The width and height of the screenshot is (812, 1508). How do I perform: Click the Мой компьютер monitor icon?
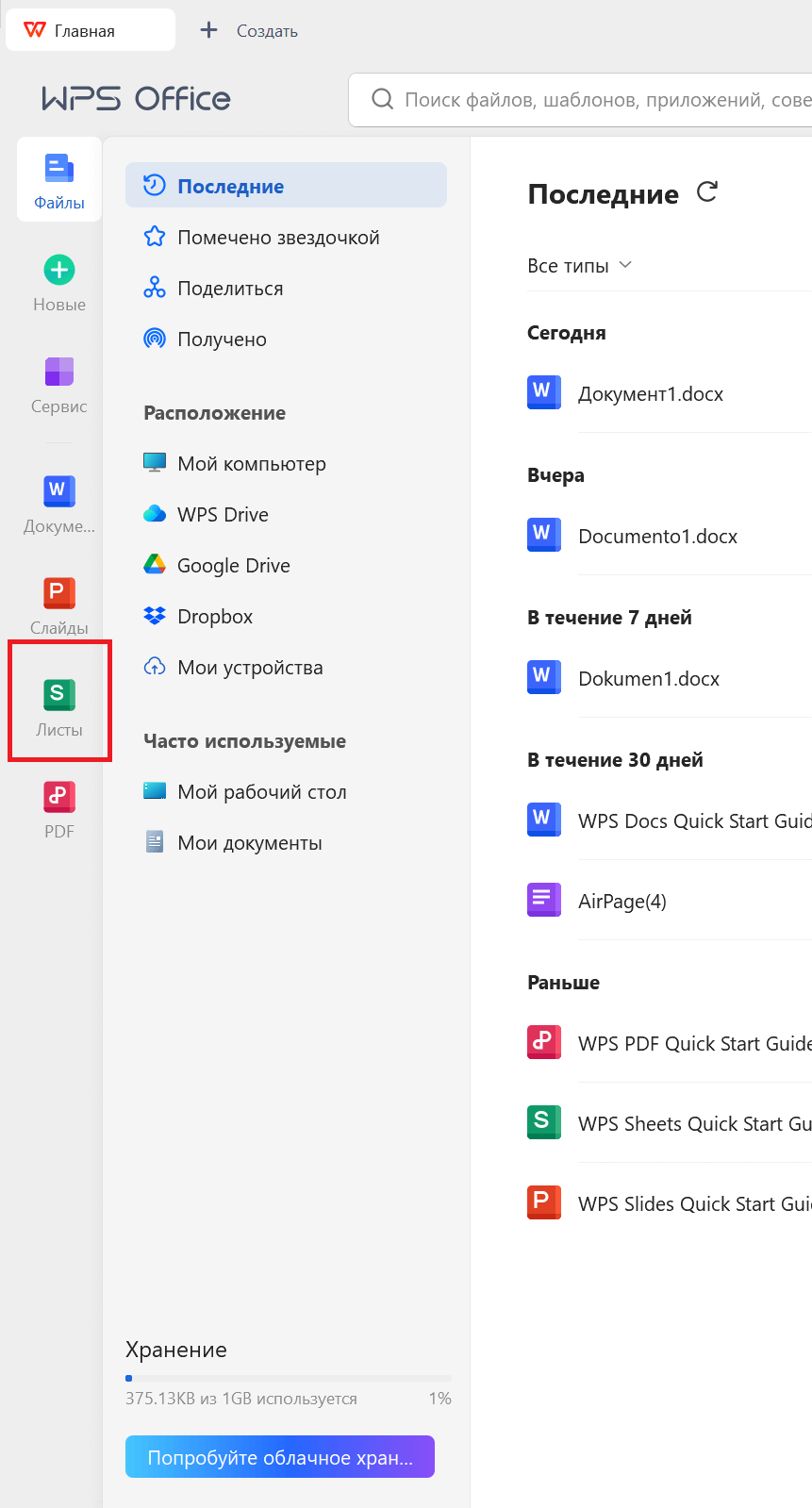click(155, 463)
